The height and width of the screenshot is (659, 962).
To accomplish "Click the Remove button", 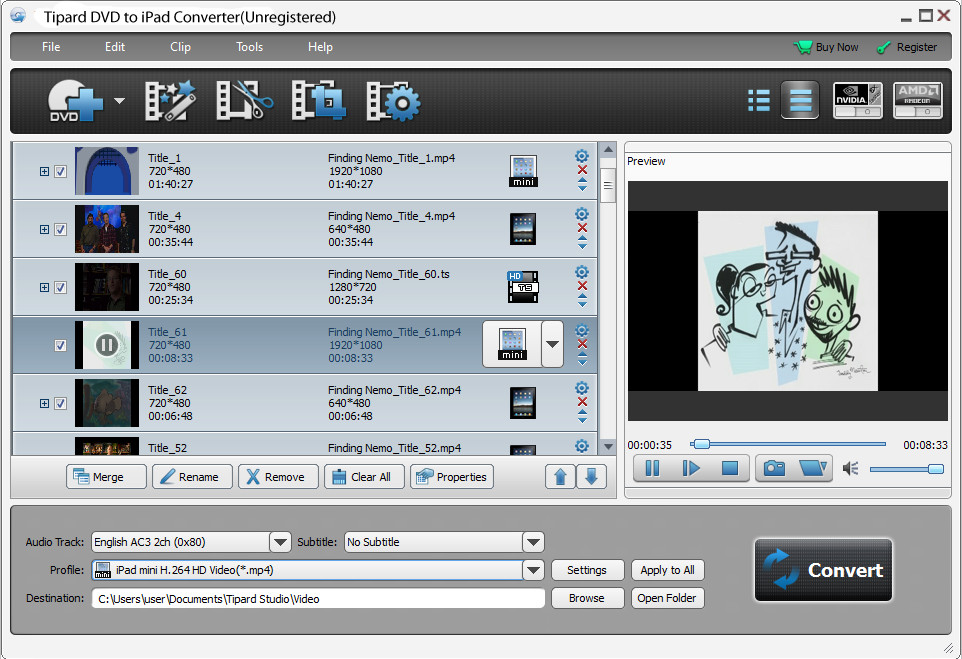I will (279, 477).
